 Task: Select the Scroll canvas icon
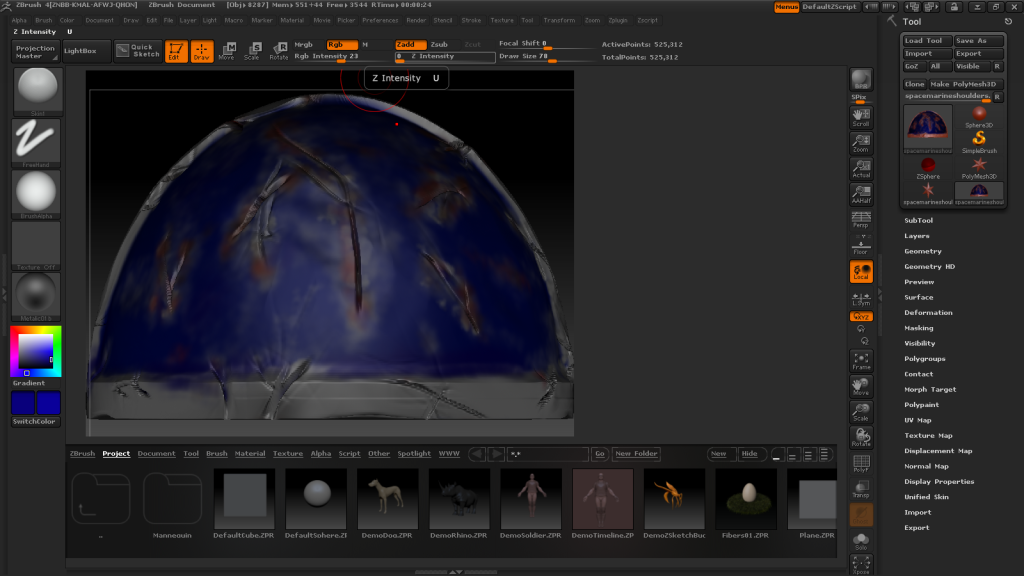click(x=861, y=118)
